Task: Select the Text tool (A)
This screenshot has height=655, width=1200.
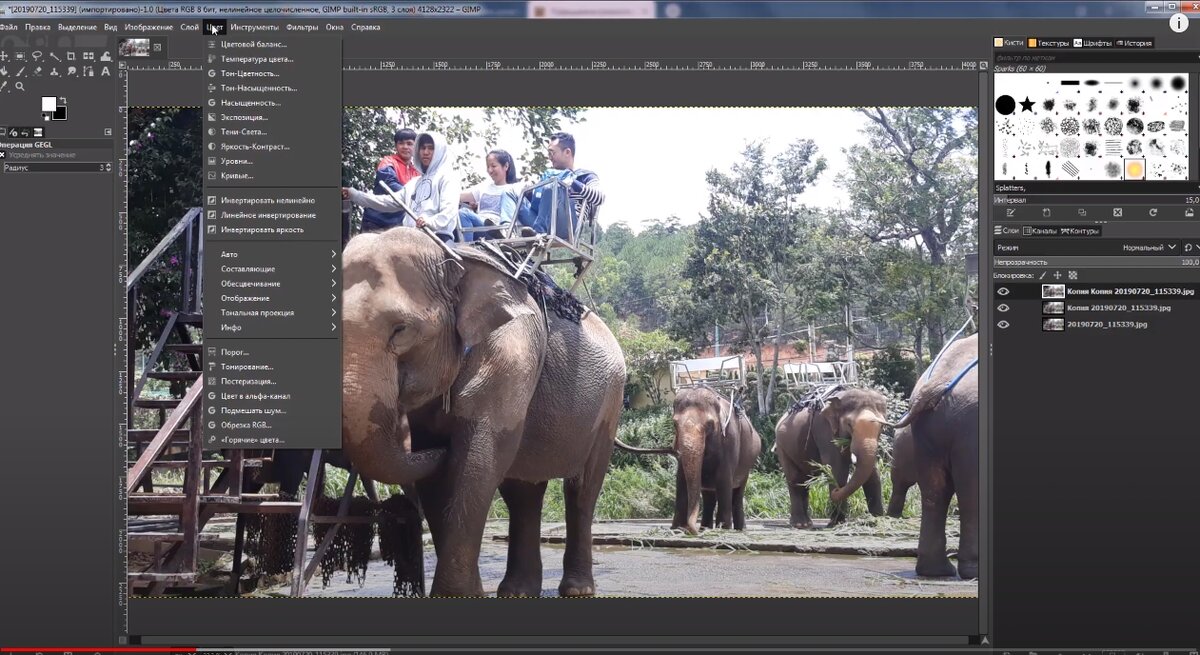Action: coord(105,72)
